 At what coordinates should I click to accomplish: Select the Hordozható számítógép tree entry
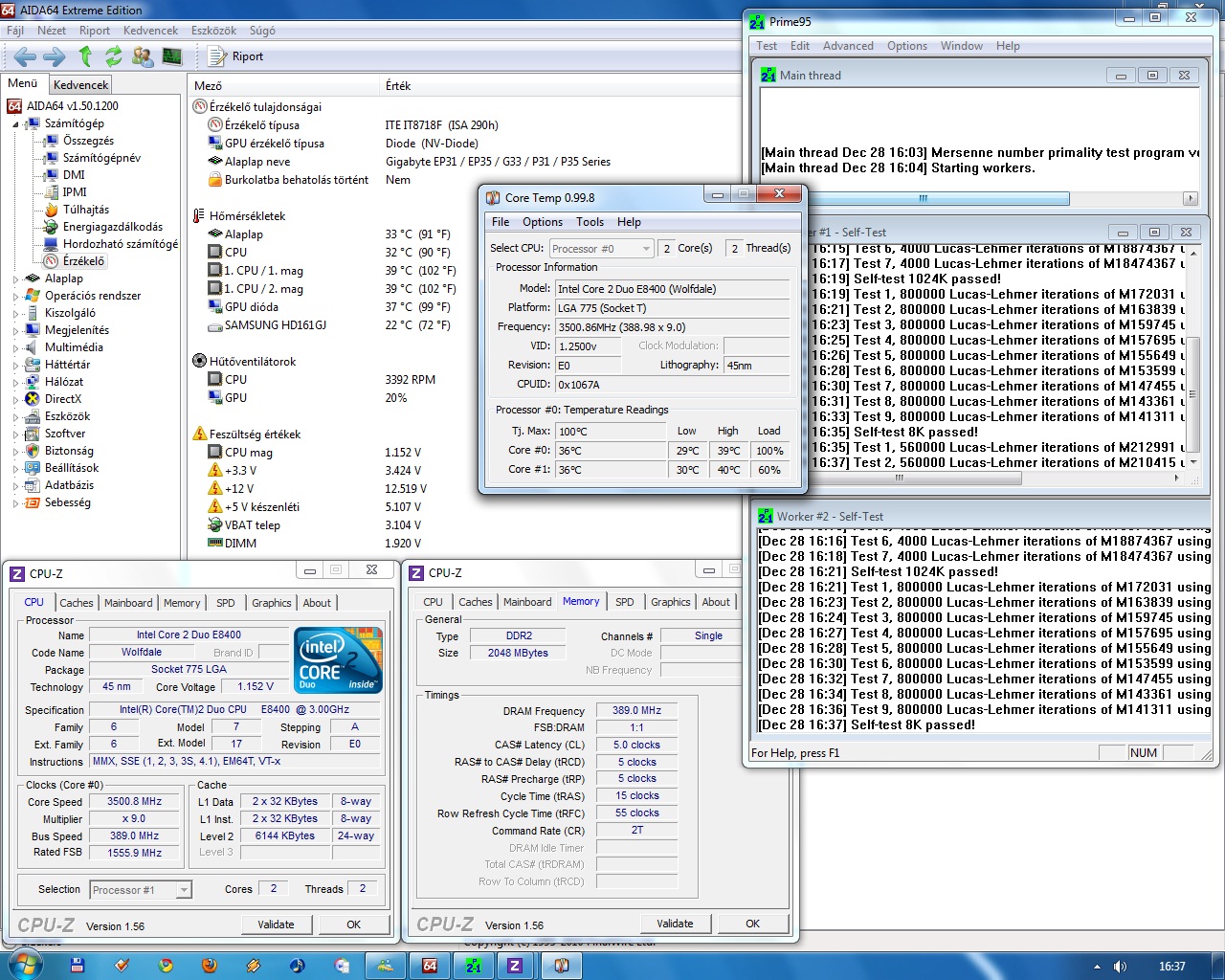(x=121, y=244)
